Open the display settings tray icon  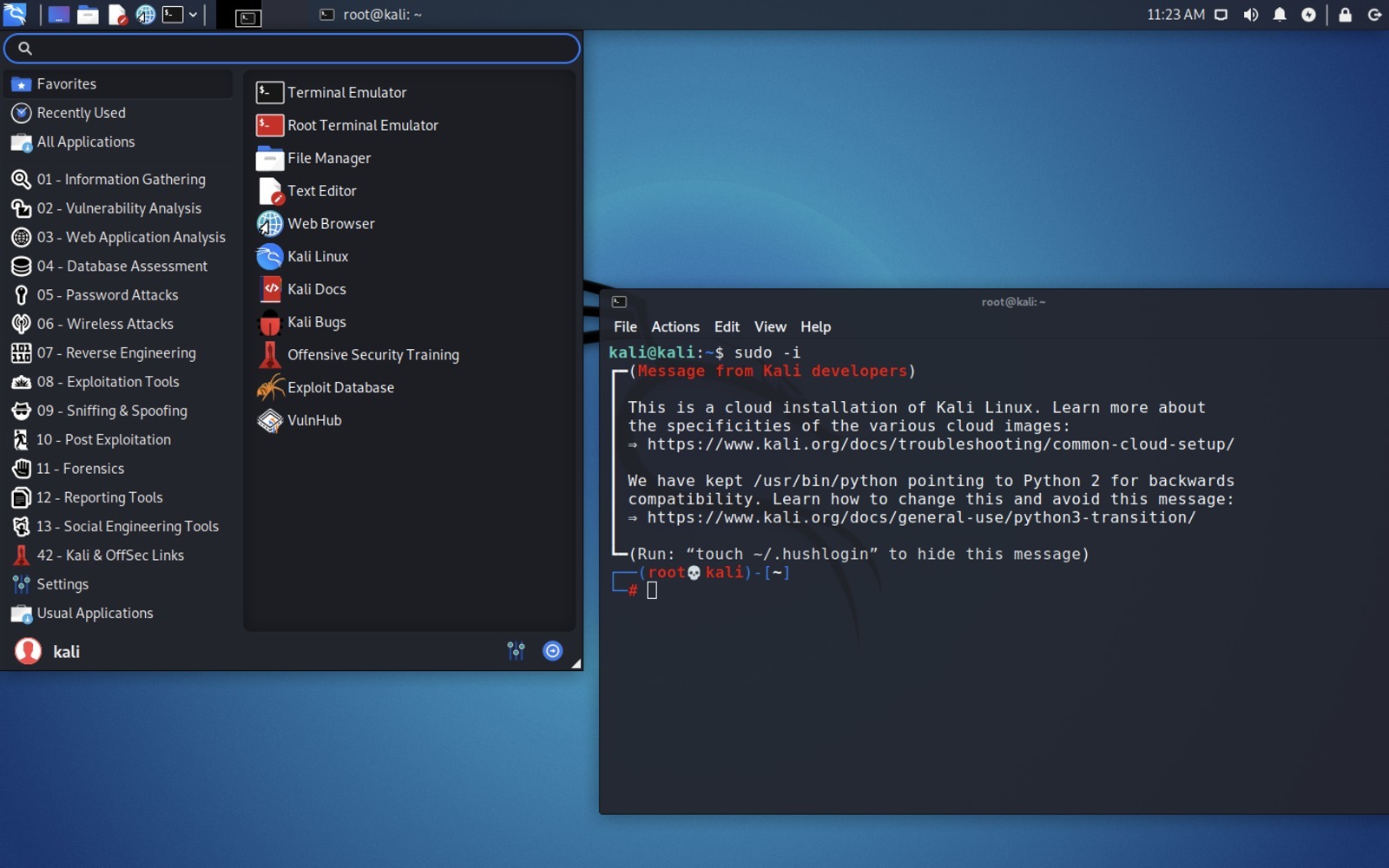pos(1221,15)
